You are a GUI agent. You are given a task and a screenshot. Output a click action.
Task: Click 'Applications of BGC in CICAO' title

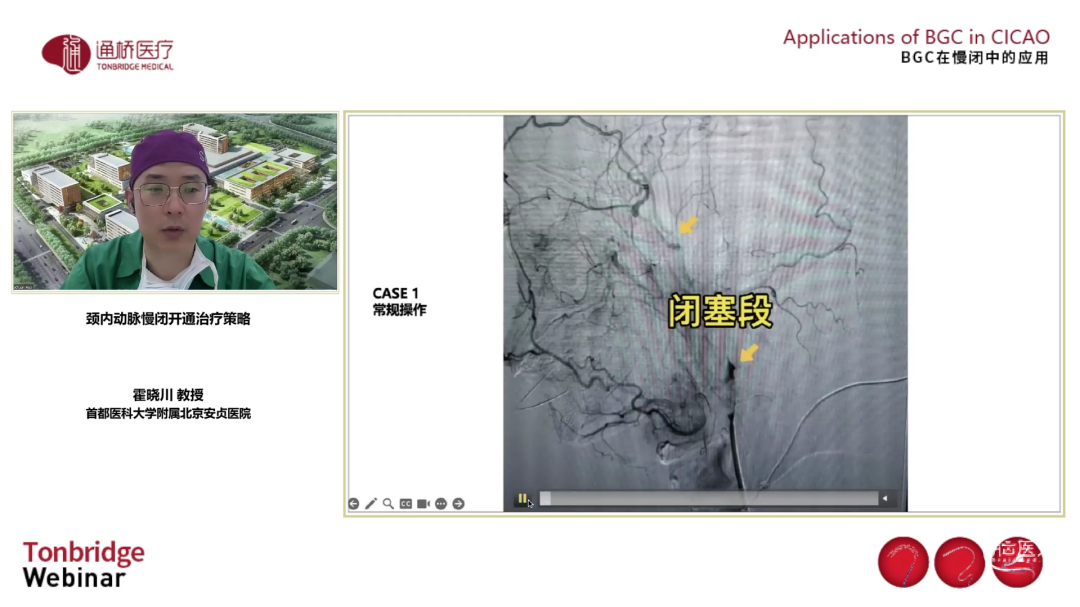point(916,37)
